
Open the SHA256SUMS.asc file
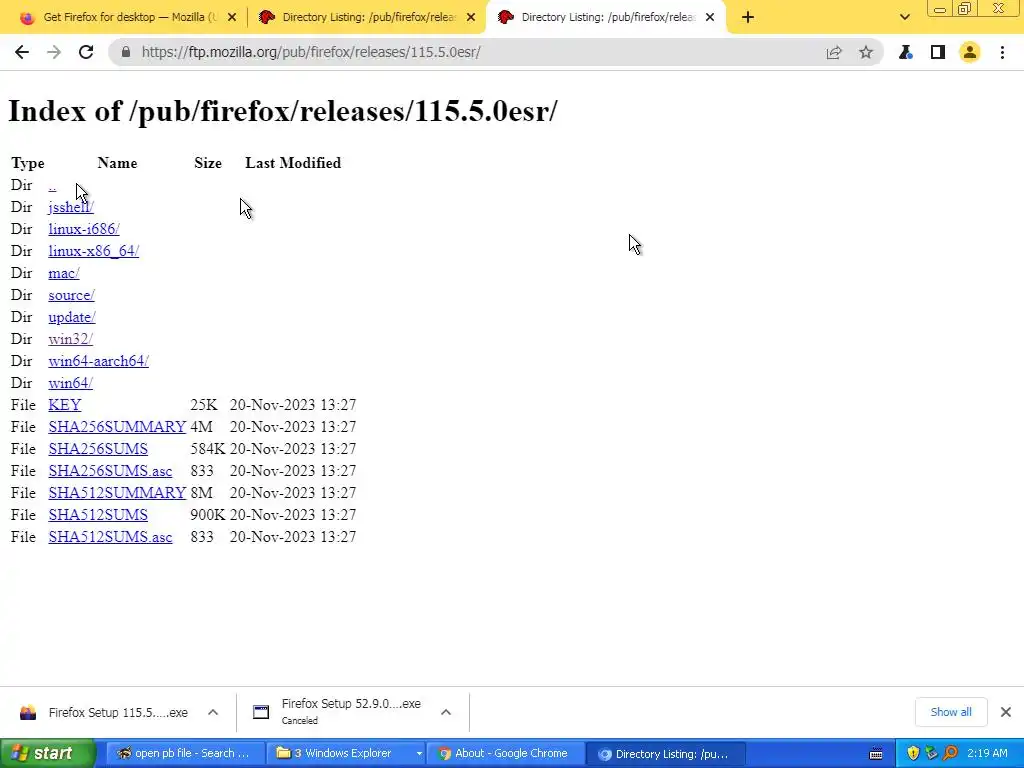click(x=110, y=471)
